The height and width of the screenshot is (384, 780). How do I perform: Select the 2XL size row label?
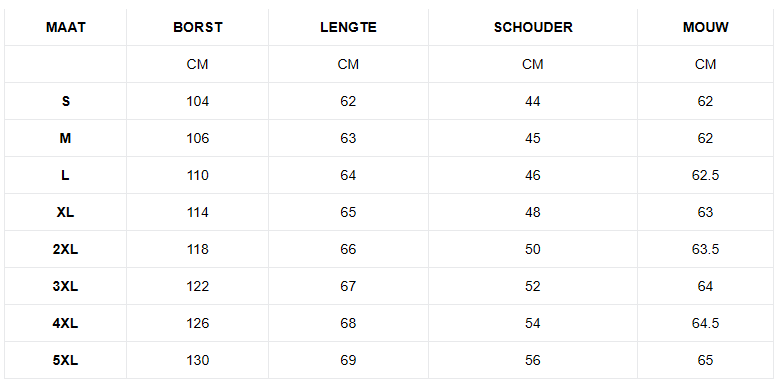pos(66,249)
